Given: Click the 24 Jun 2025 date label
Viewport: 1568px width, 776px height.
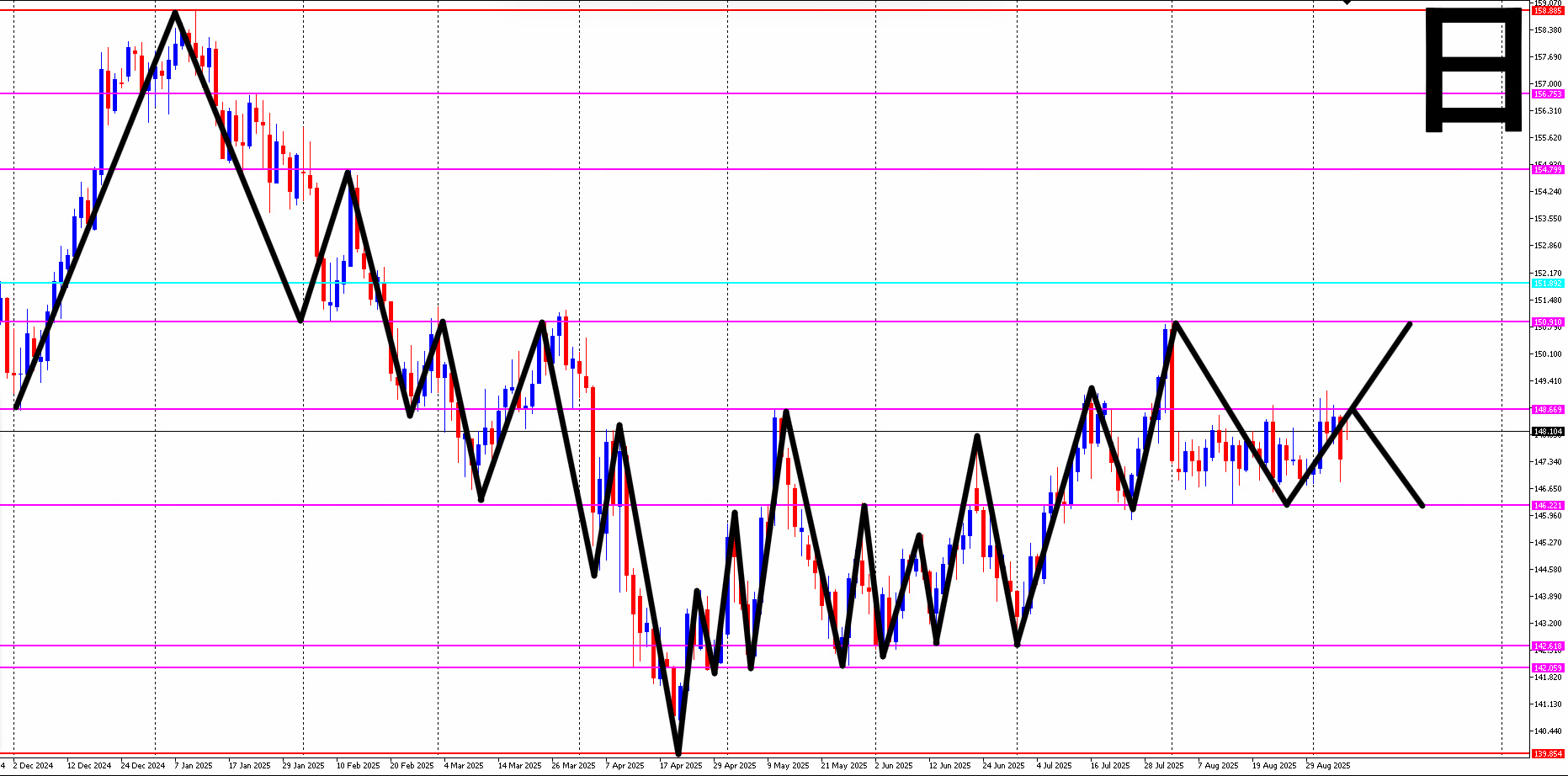Looking at the screenshot, I should click(1004, 766).
